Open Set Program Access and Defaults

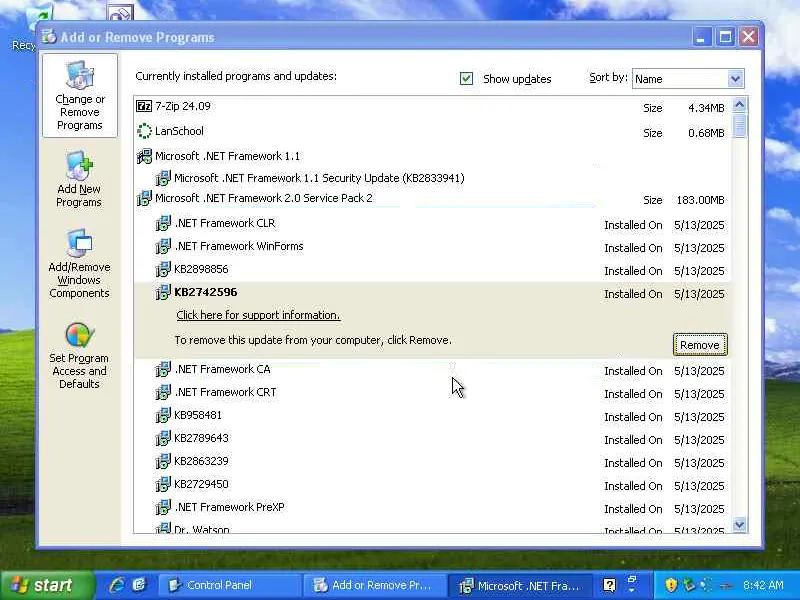79,356
